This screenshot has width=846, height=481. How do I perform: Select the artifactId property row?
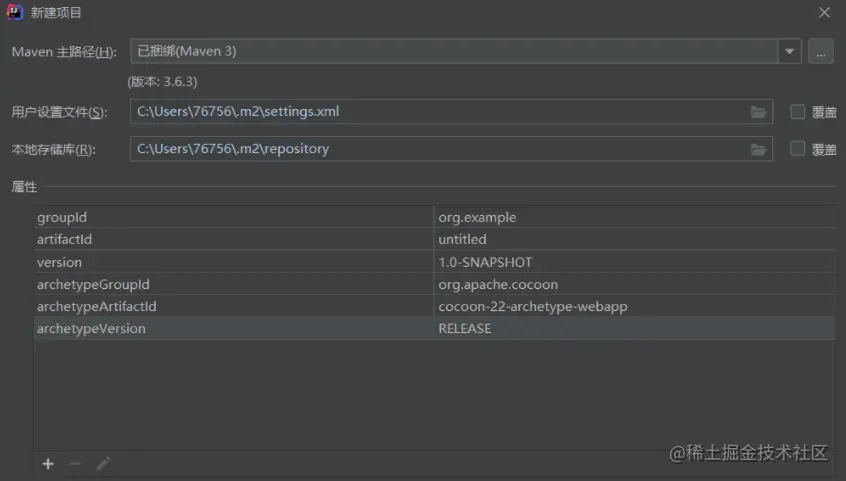pos(235,239)
